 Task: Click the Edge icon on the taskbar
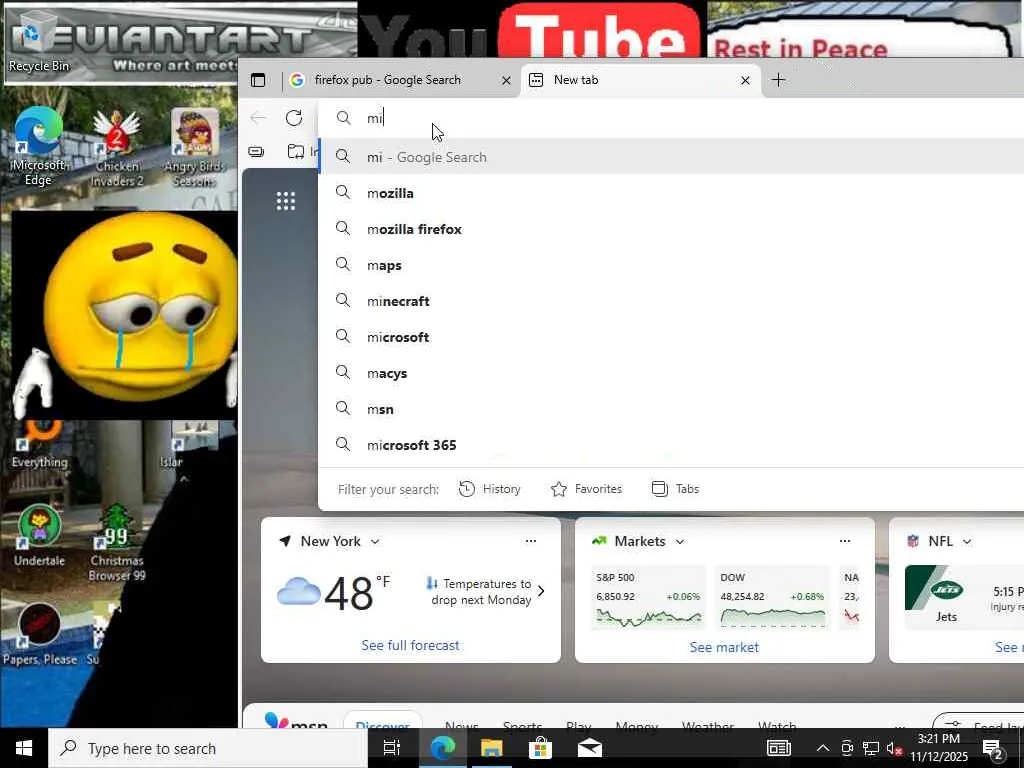point(442,748)
